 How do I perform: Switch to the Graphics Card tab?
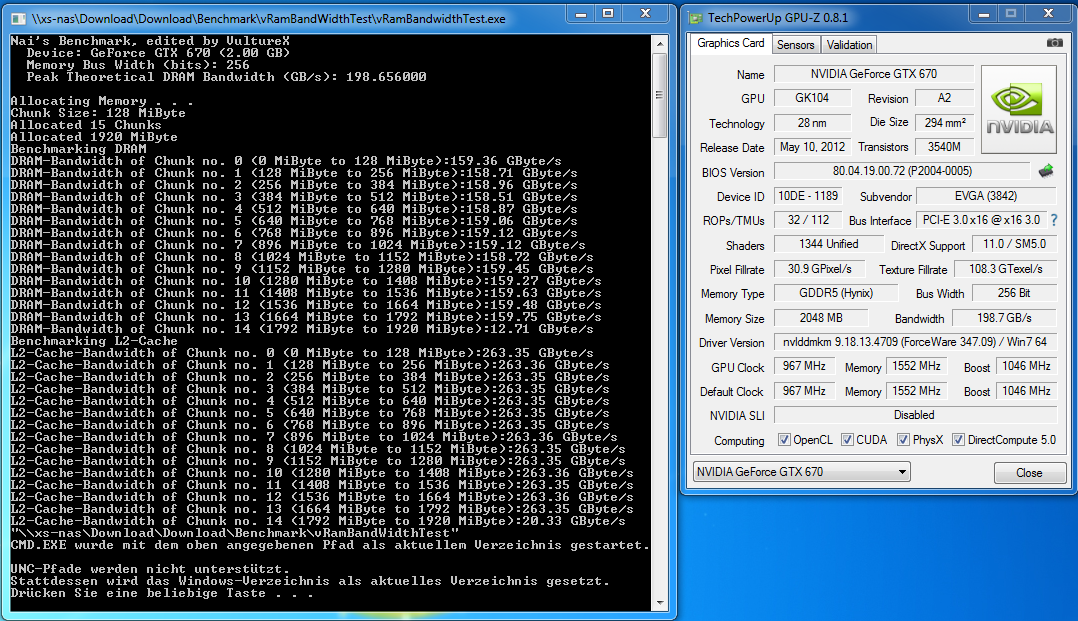(x=730, y=43)
